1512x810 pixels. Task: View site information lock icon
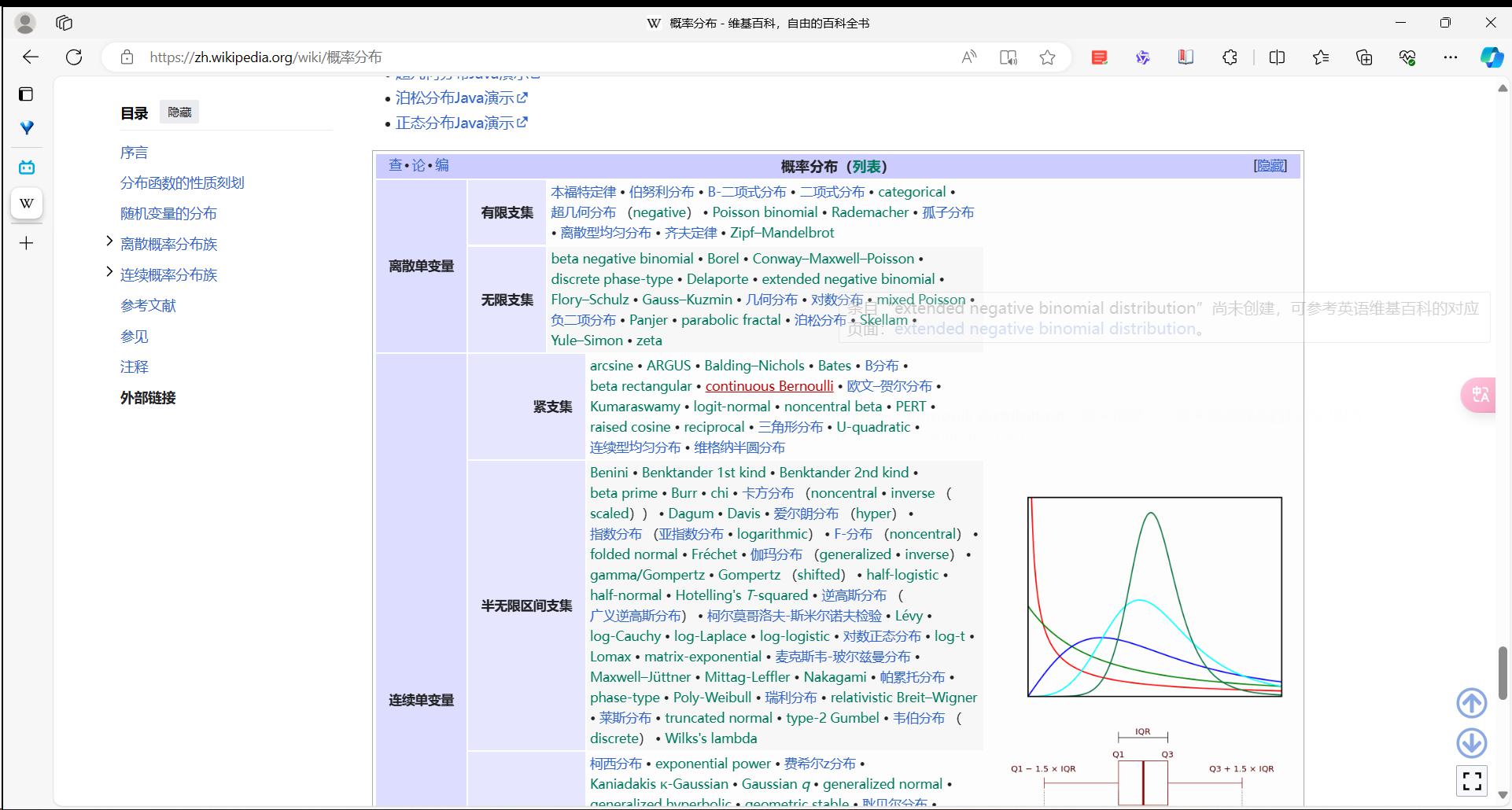point(127,57)
